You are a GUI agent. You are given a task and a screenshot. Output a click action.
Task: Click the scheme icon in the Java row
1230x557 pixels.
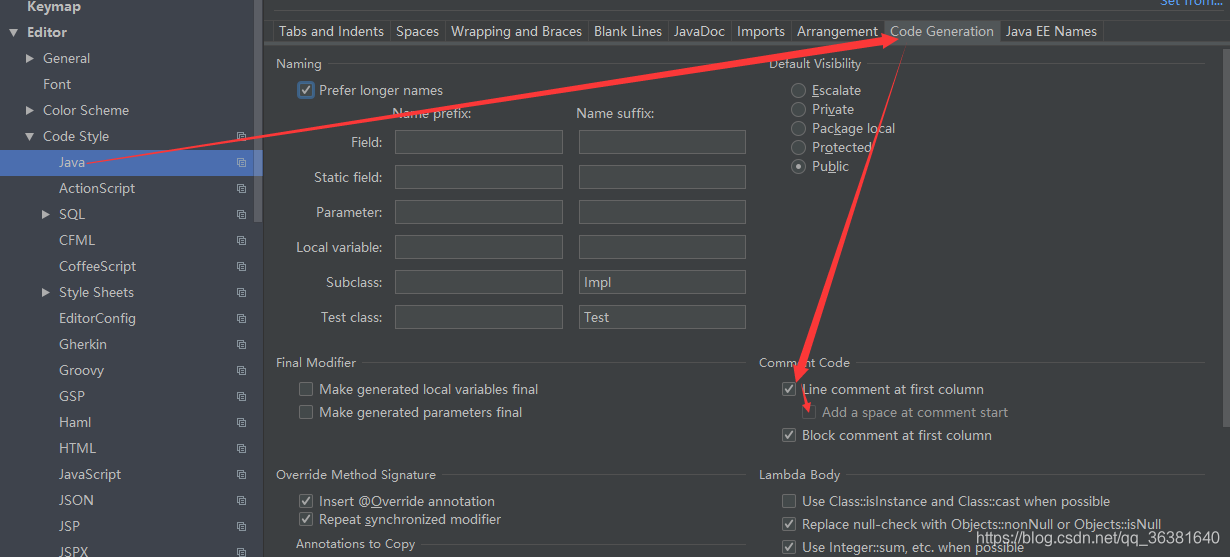[241, 162]
